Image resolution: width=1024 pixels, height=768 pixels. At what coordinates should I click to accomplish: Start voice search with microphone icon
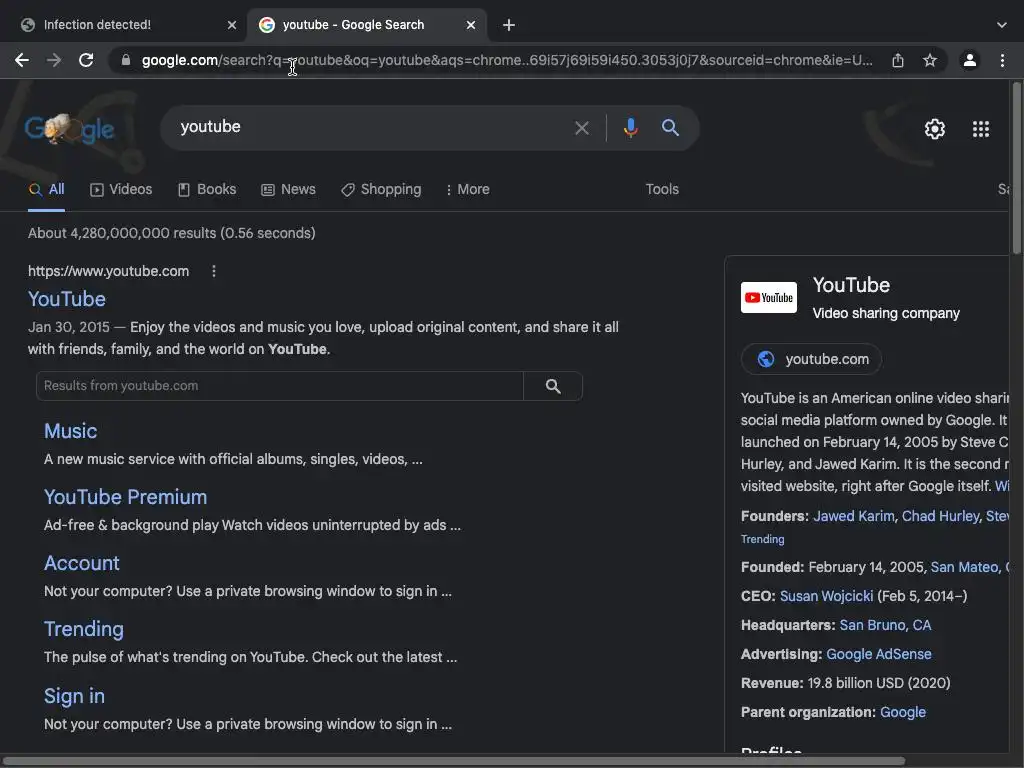click(631, 128)
